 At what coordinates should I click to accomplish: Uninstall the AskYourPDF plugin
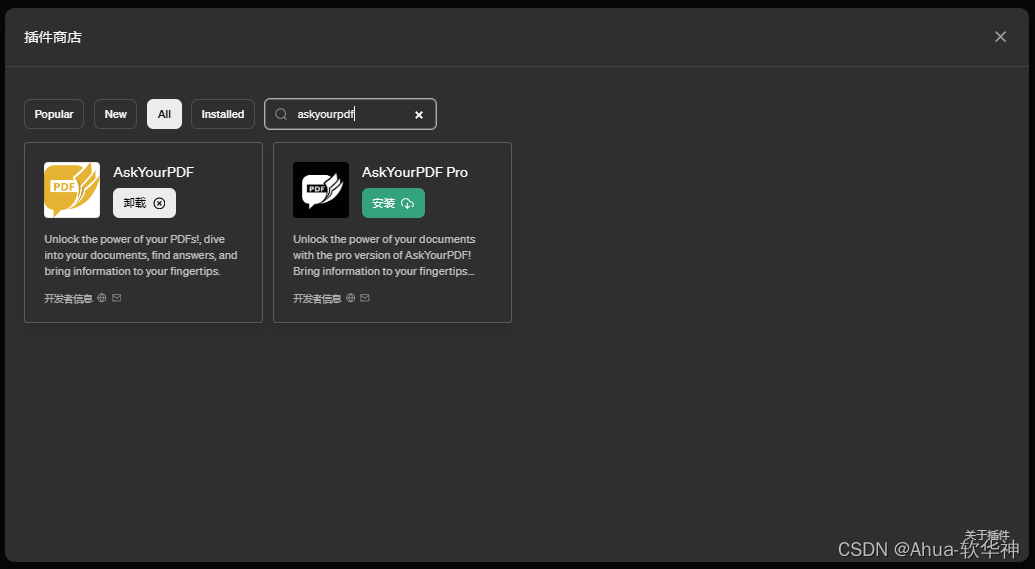145,203
